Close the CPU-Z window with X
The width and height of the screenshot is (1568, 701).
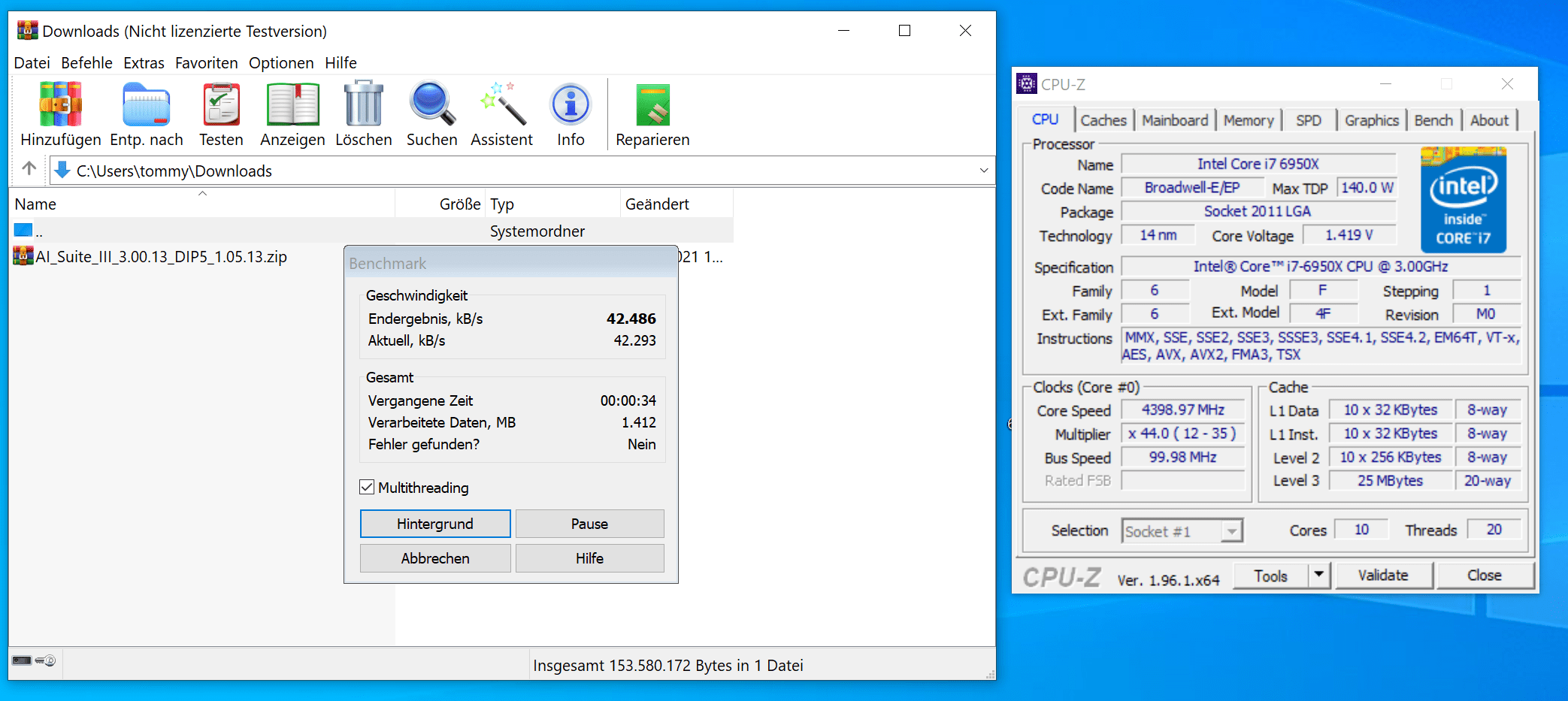tap(1507, 83)
